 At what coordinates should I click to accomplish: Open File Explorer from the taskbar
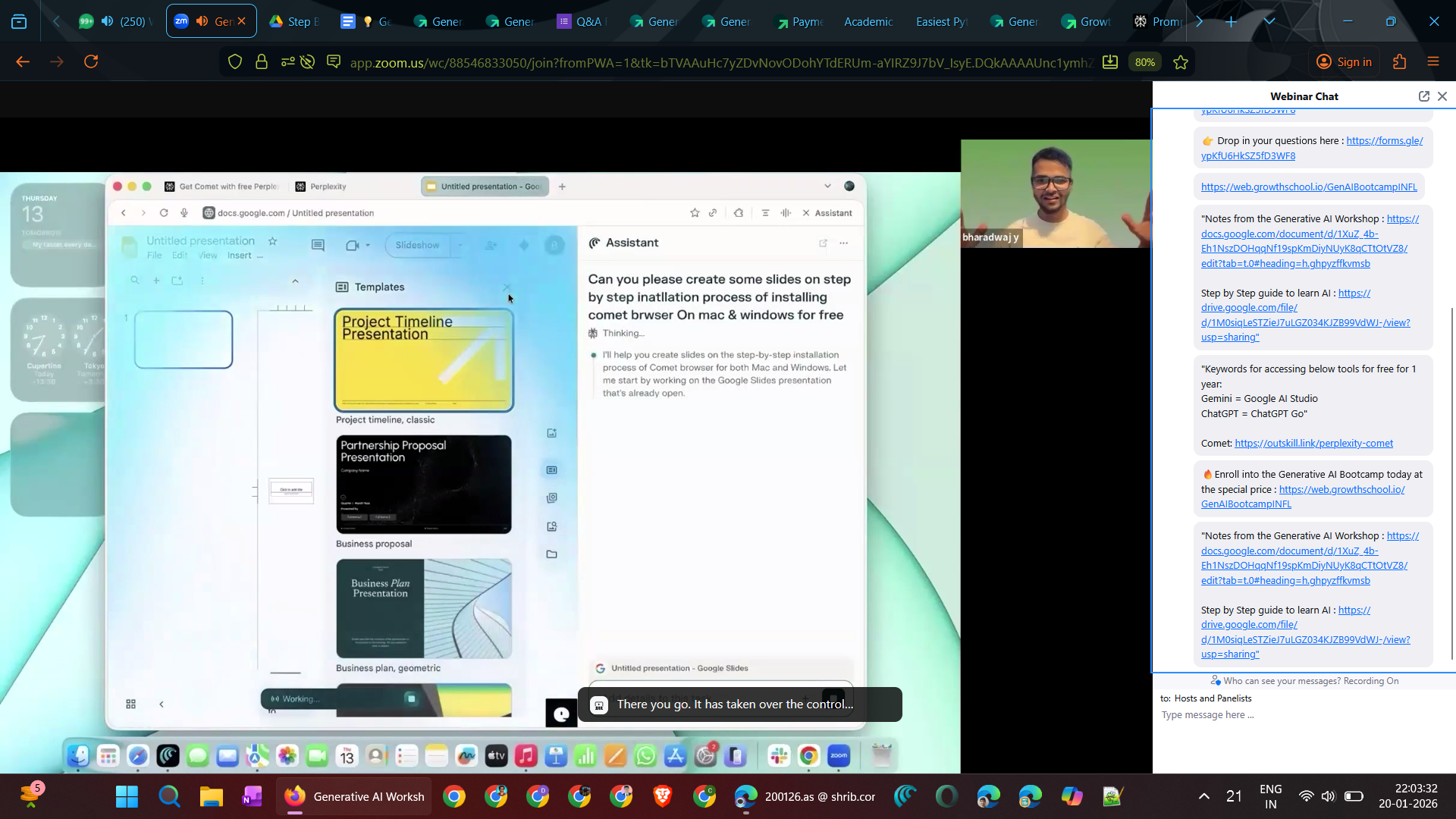211,797
